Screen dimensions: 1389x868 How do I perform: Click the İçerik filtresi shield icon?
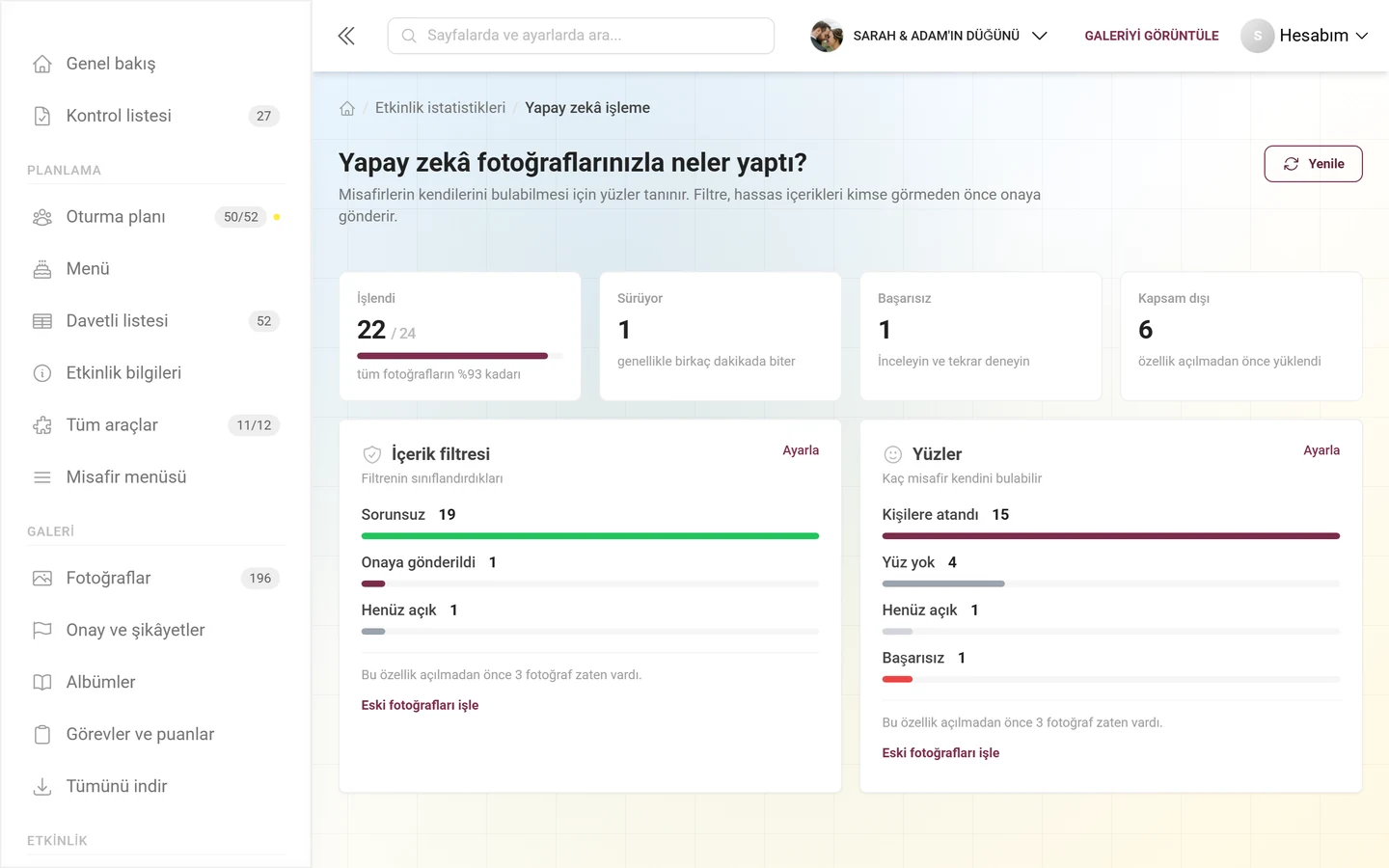pos(372,454)
